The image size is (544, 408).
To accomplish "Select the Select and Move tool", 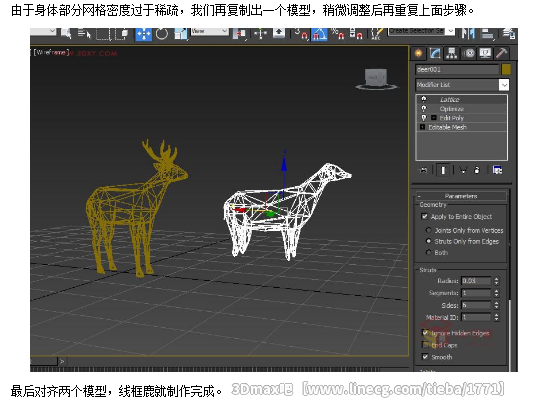I will (143, 34).
